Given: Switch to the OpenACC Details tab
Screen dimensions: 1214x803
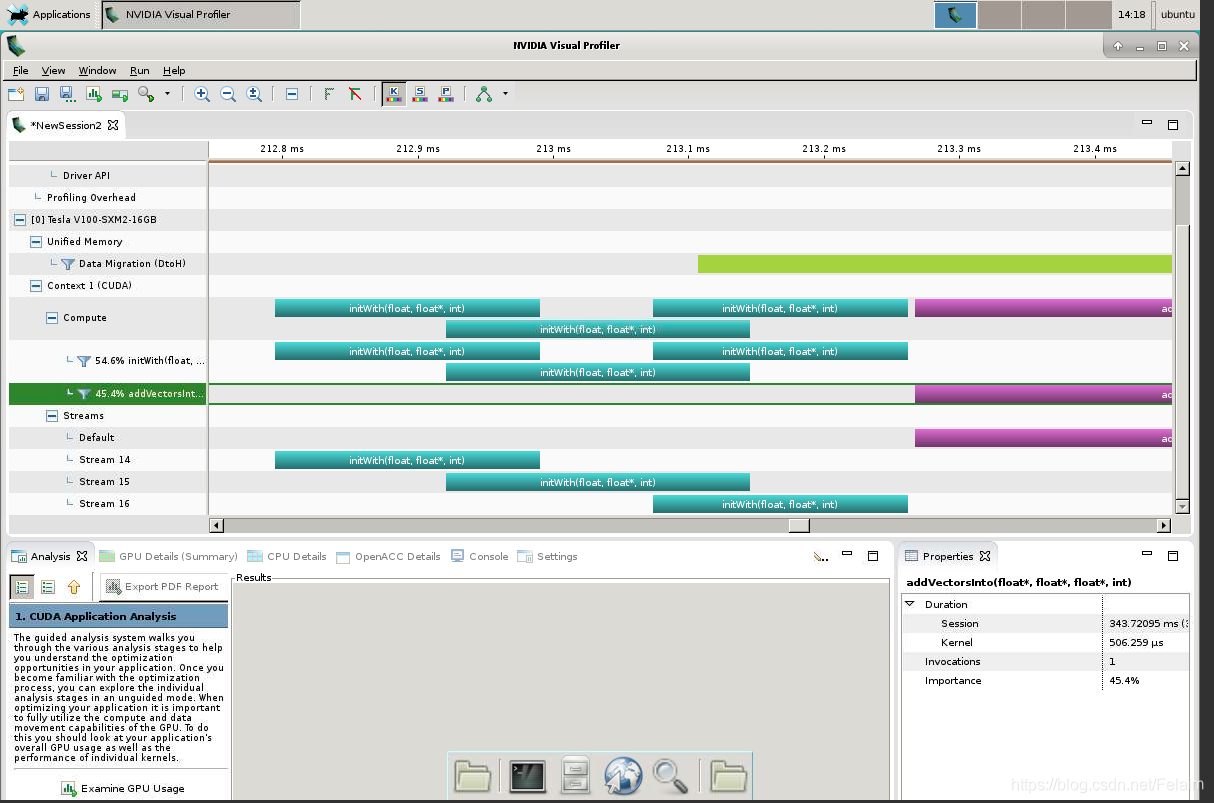Looking at the screenshot, I should point(388,557).
